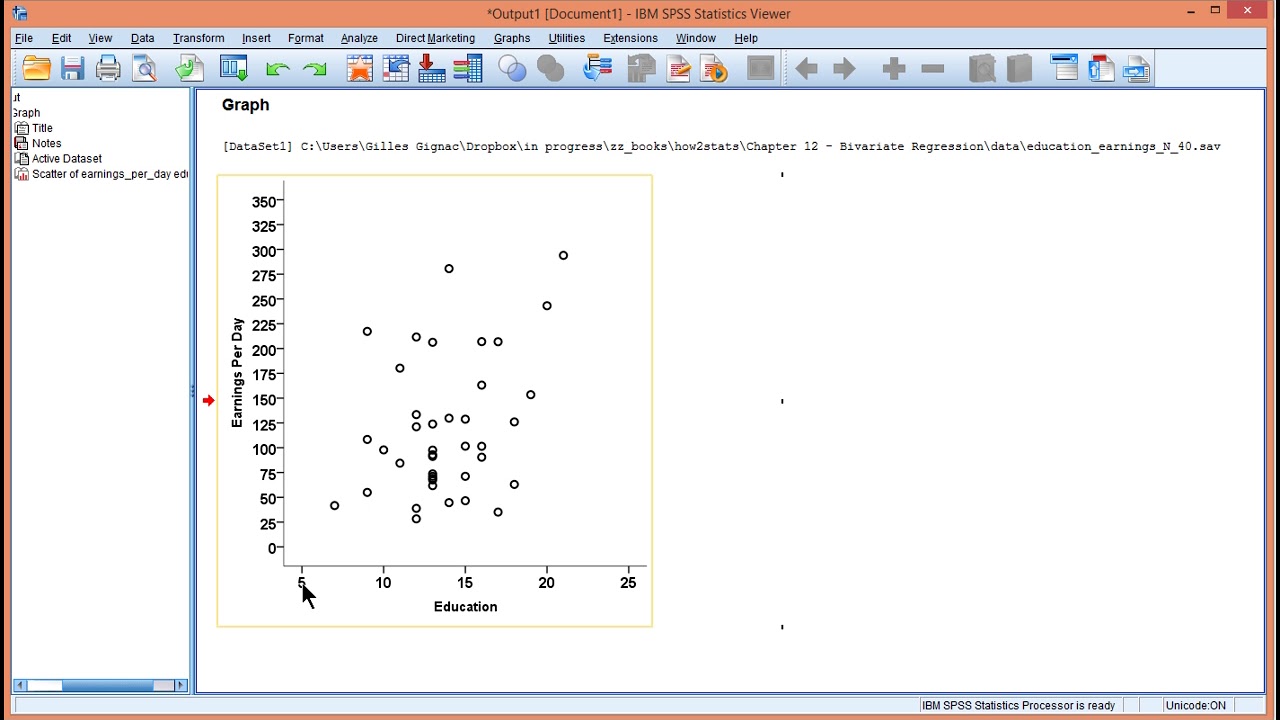Open the Format menu
Screen dimensions: 1280x720
pyautogui.click(x=305, y=38)
